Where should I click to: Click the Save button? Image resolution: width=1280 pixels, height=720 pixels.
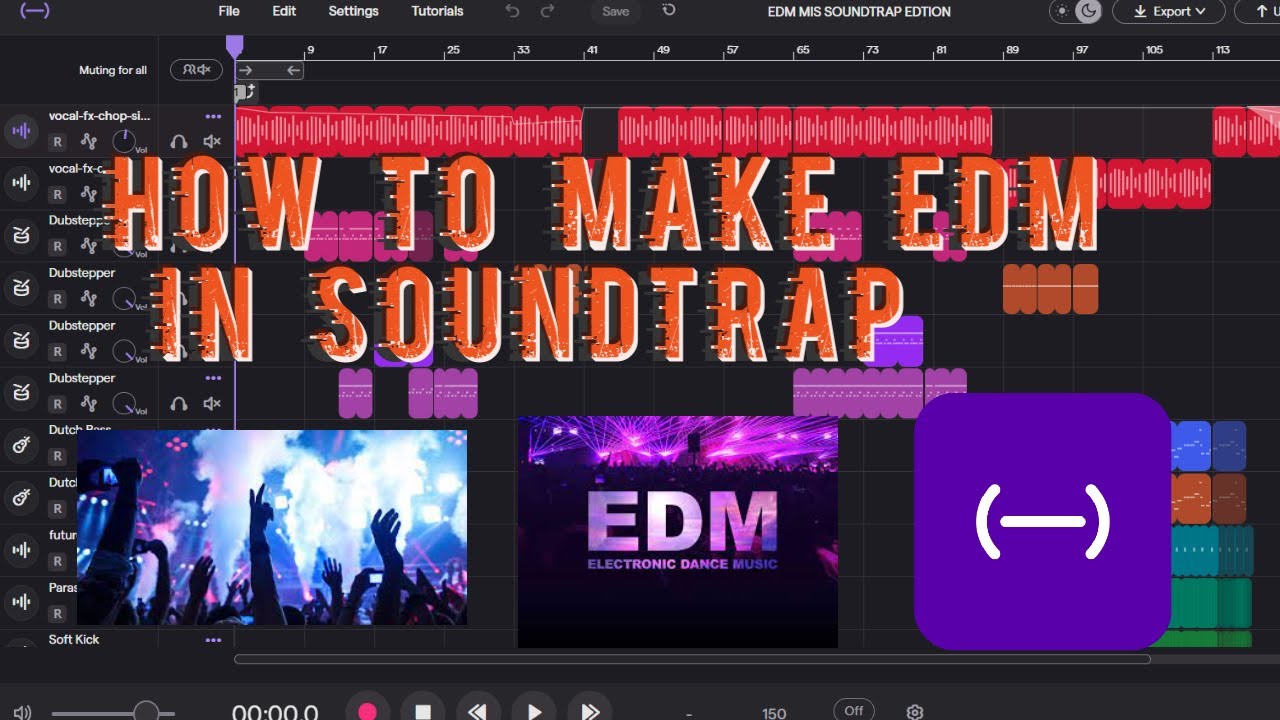click(616, 11)
